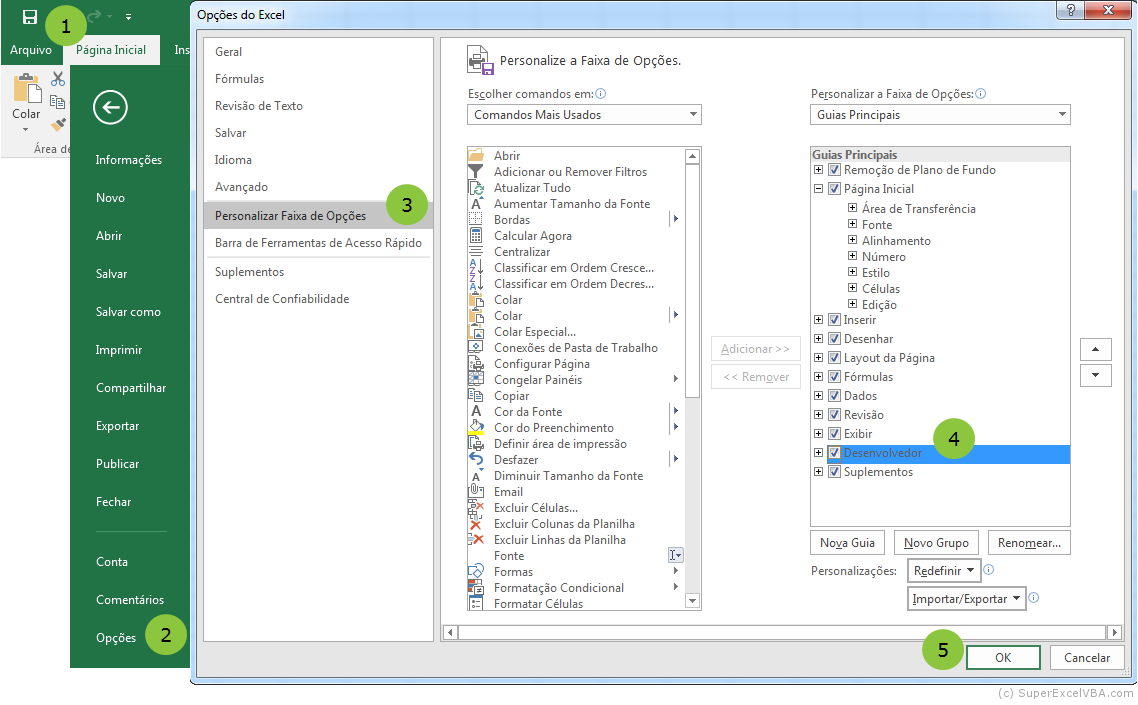This screenshot has height=705, width=1138.
Task: Open the Redefinir dropdown button
Action: (x=943, y=571)
